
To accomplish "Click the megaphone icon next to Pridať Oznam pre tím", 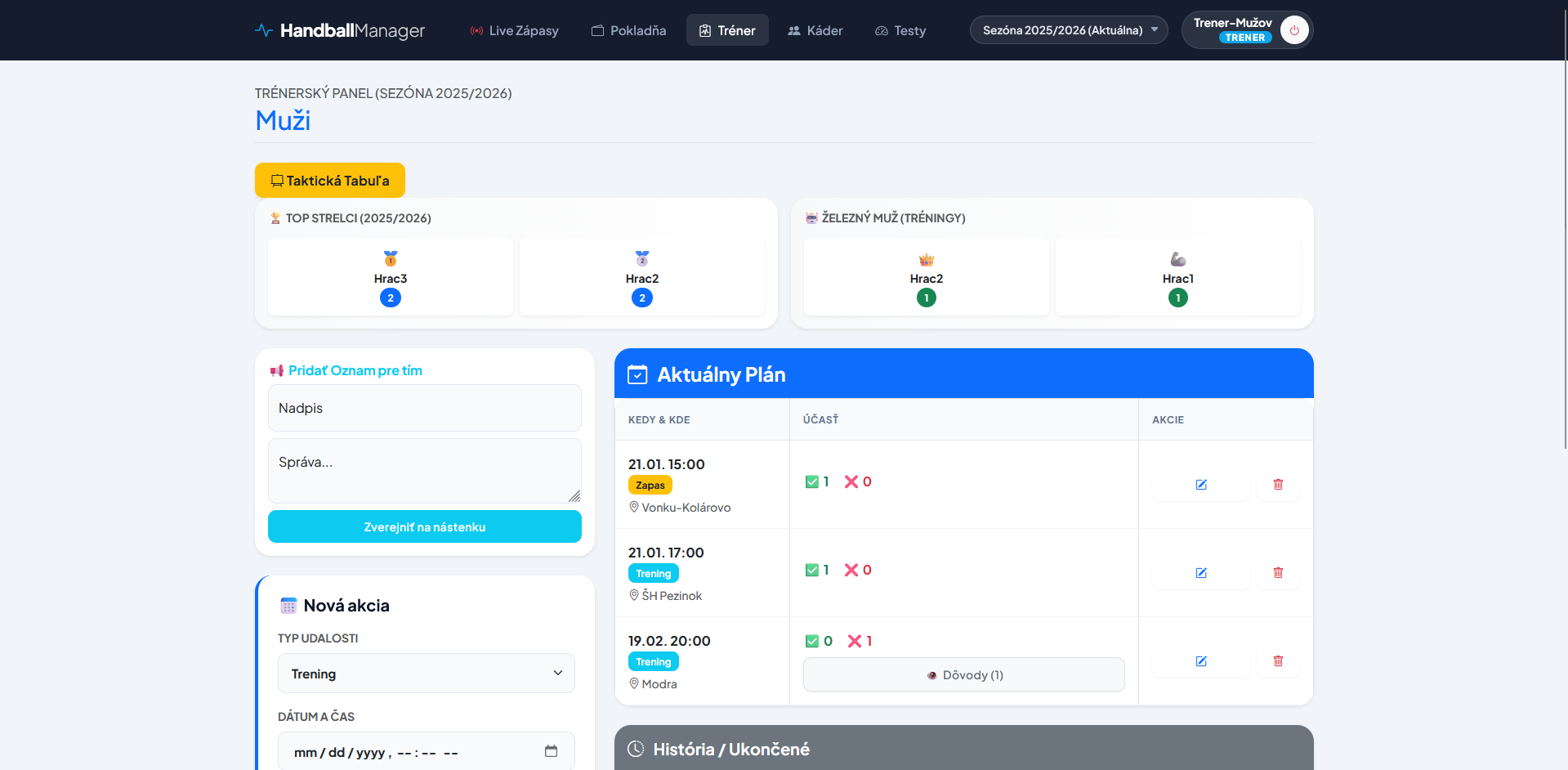I will (276, 370).
